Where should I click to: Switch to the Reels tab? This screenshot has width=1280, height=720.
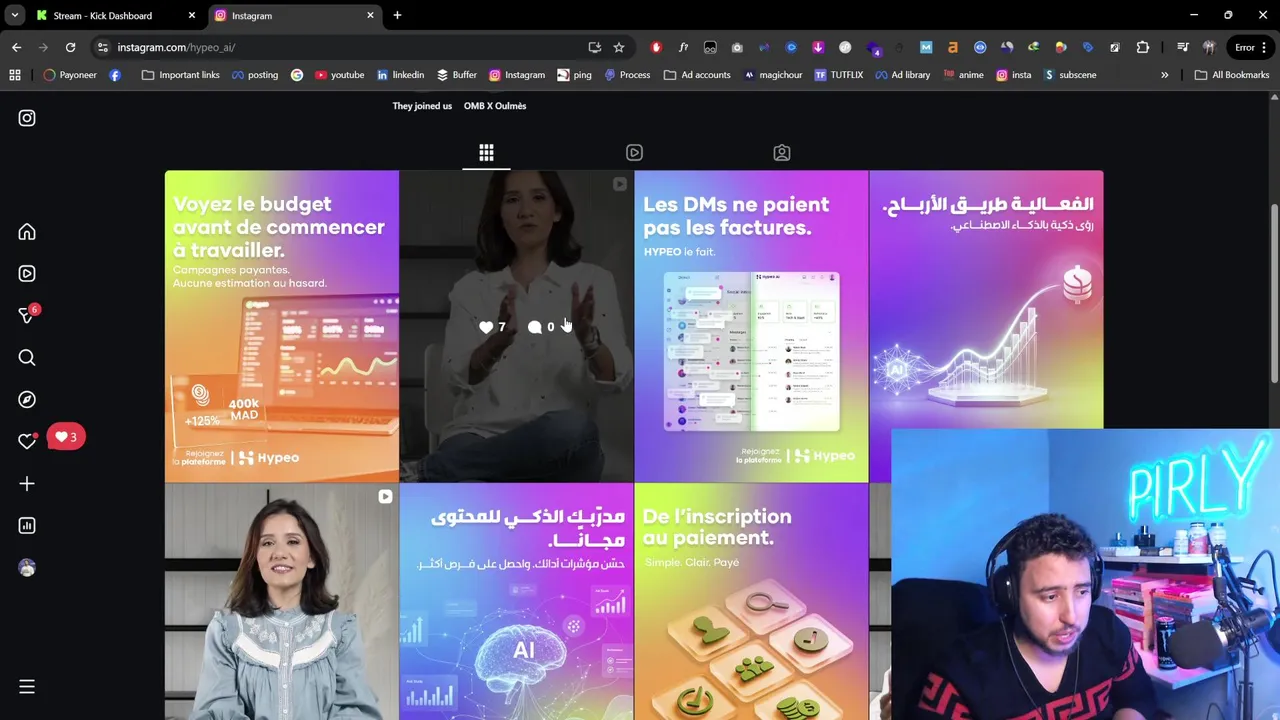click(x=634, y=153)
